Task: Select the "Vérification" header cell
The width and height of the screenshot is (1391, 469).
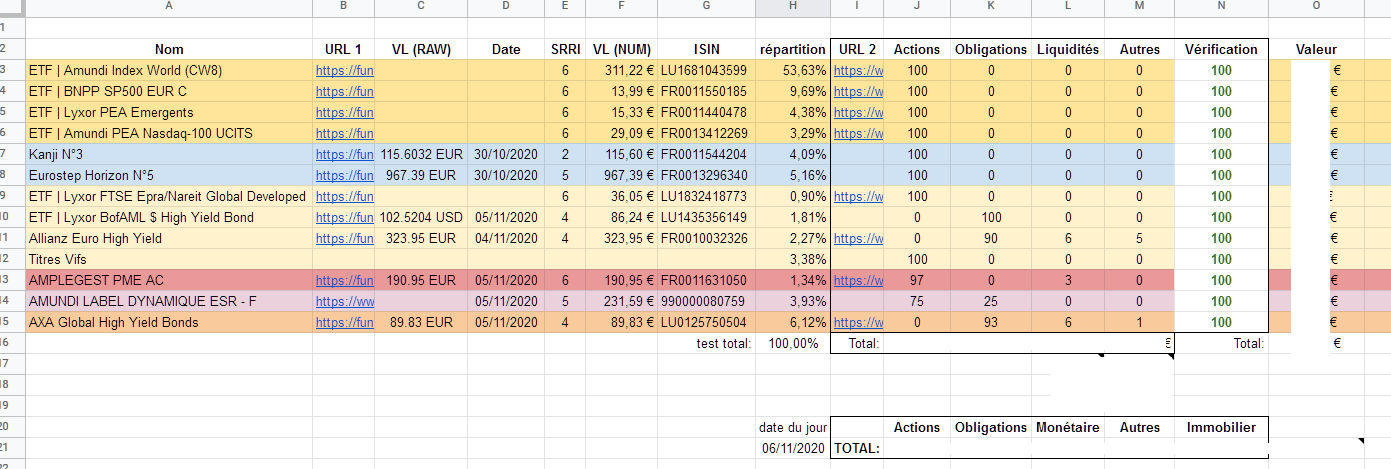Action: pos(1220,49)
